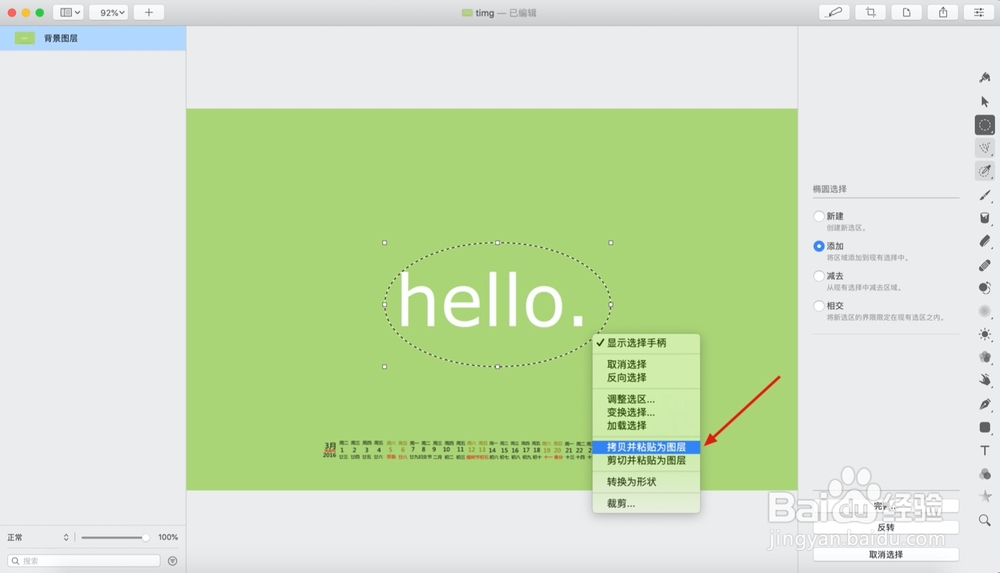1000x573 pixels.
Task: Select the Pen tool
Action: (985, 404)
